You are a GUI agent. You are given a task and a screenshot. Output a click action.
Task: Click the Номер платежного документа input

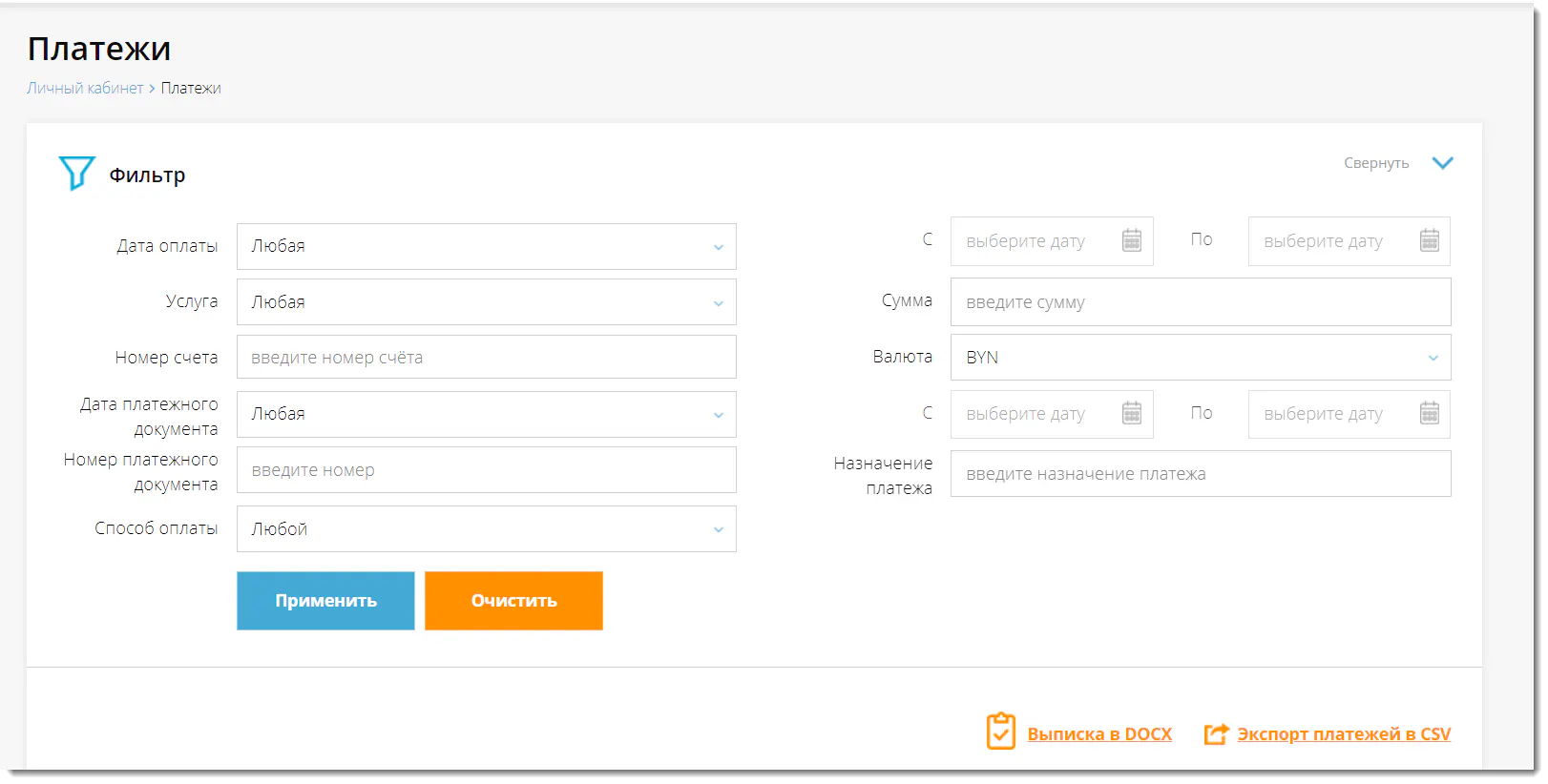click(x=486, y=470)
